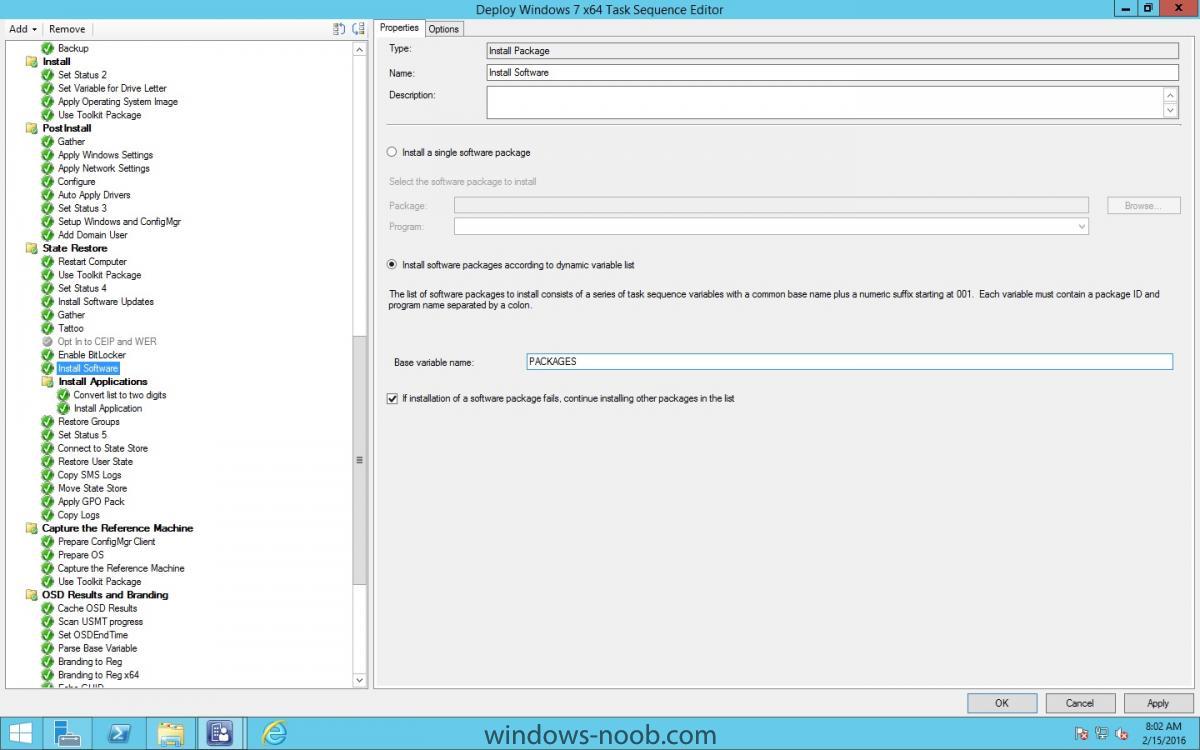Viewport: 1200px width, 750px height.
Task: Click the Type field showing Install Package
Action: [832, 51]
